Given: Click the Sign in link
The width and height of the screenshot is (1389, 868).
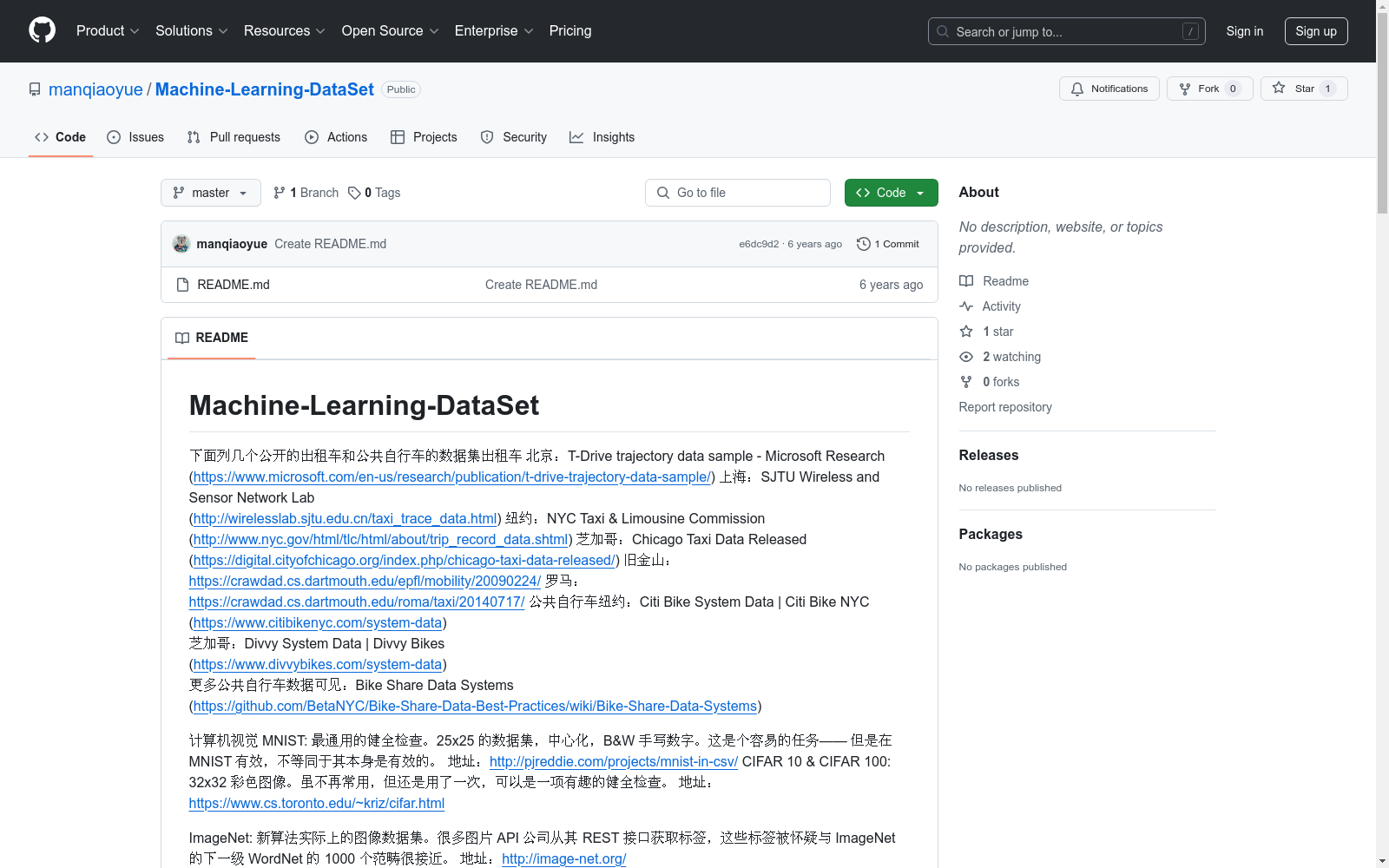Looking at the screenshot, I should point(1245,31).
